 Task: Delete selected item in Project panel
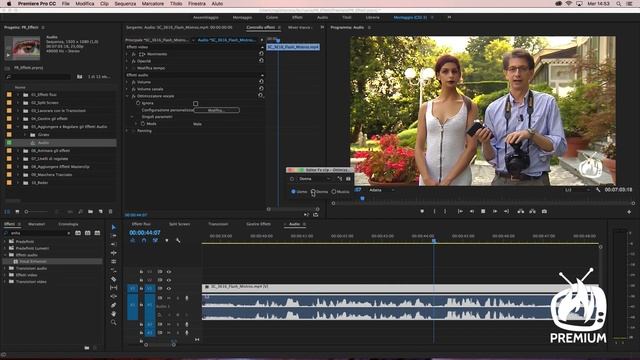[x=110, y=211]
